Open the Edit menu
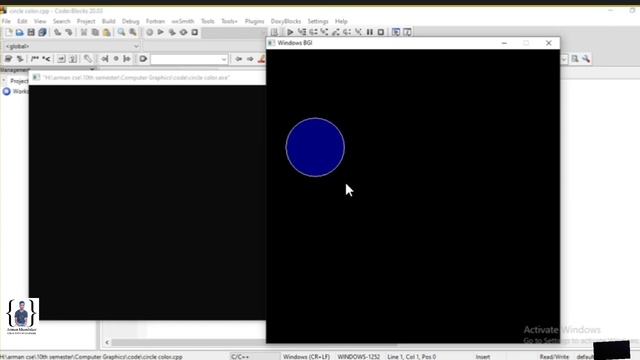The height and width of the screenshot is (360, 640). pyautogui.click(x=22, y=21)
